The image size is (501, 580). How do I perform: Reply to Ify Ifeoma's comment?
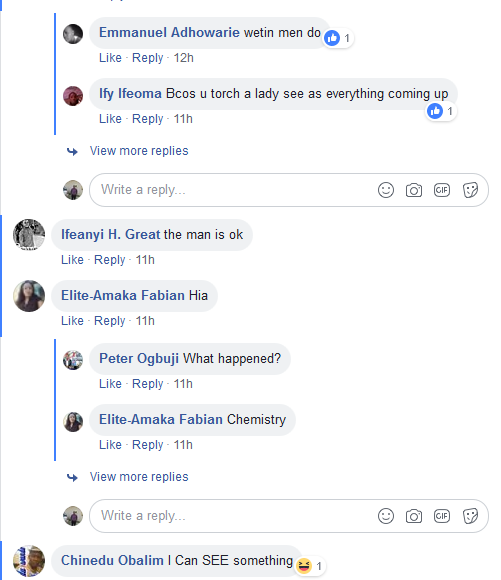coord(147,119)
